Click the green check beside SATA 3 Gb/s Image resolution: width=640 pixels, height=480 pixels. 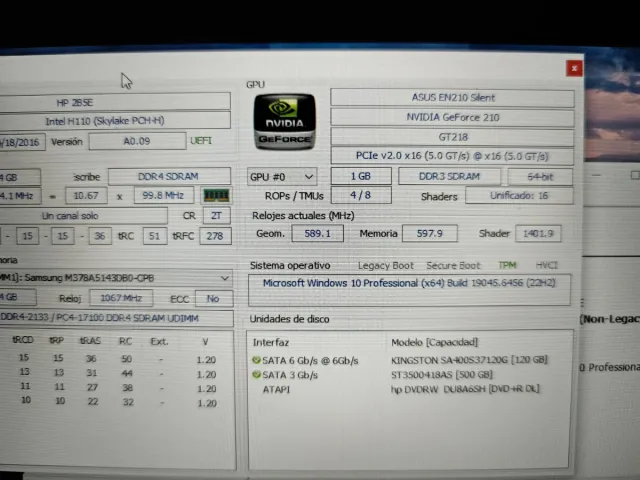click(256, 375)
